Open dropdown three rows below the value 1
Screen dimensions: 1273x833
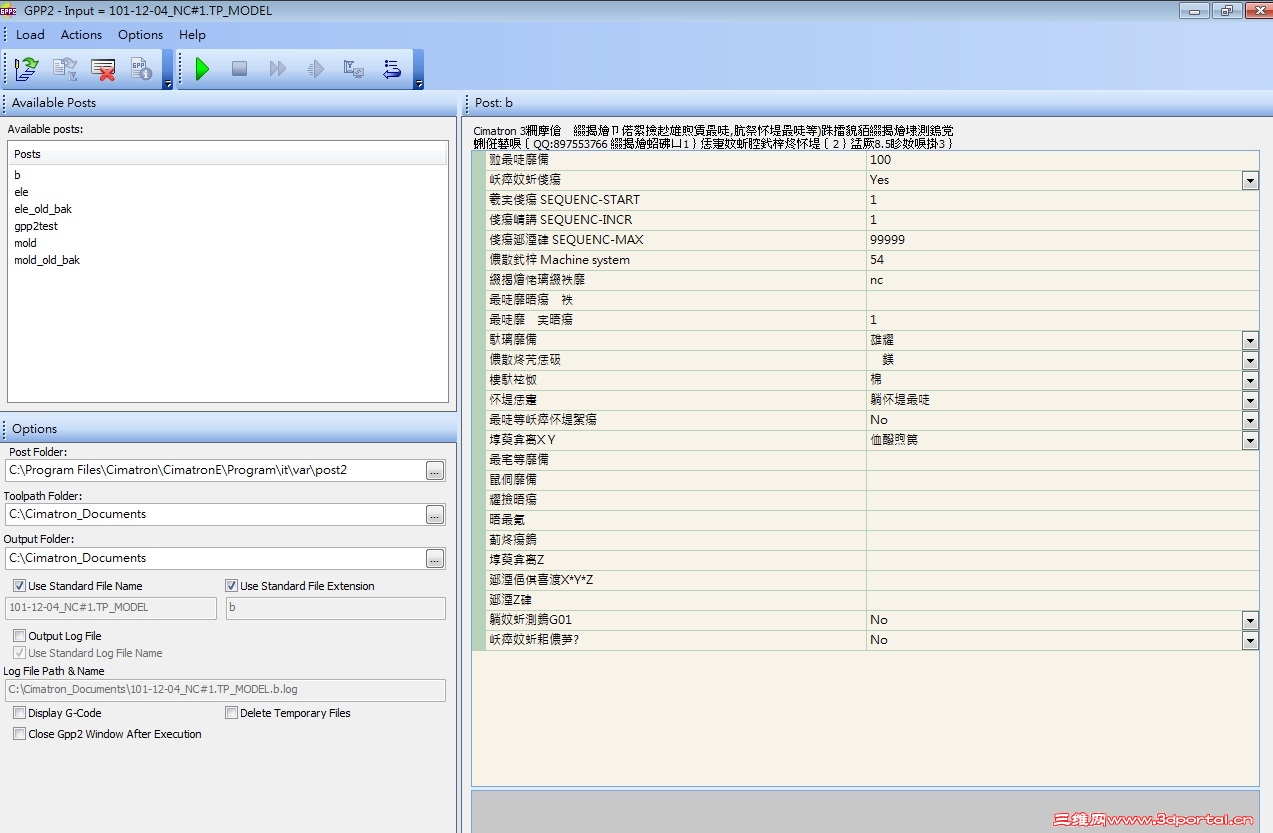(x=1250, y=380)
